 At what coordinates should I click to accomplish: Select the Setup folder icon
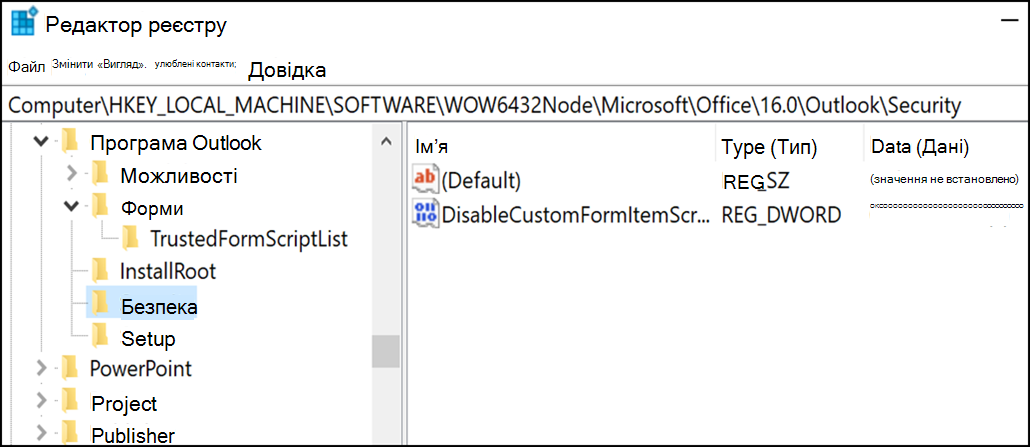[99, 336]
